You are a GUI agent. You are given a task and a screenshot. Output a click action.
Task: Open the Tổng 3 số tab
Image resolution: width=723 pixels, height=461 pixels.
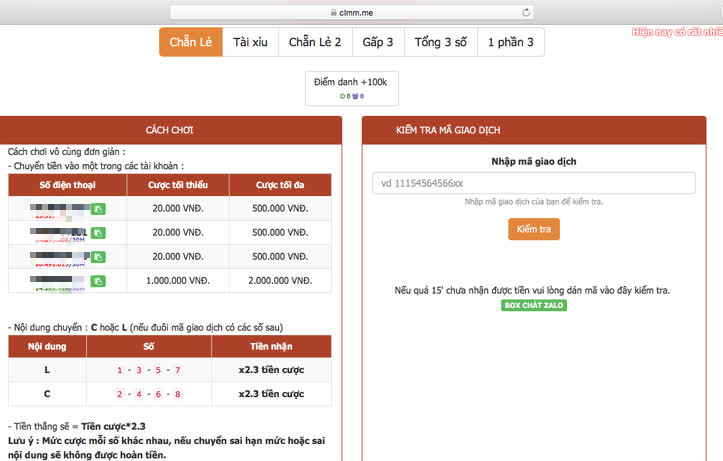click(440, 42)
